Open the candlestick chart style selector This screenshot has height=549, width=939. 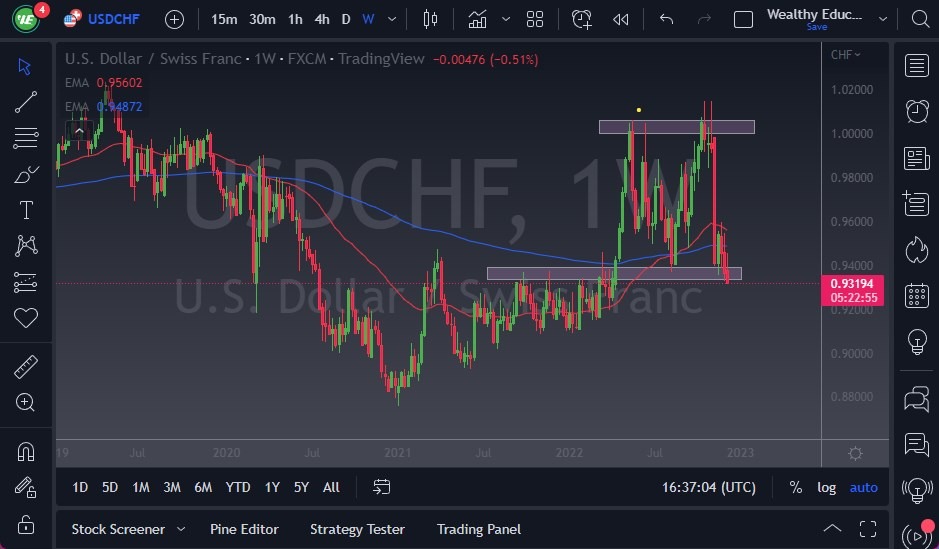430,19
